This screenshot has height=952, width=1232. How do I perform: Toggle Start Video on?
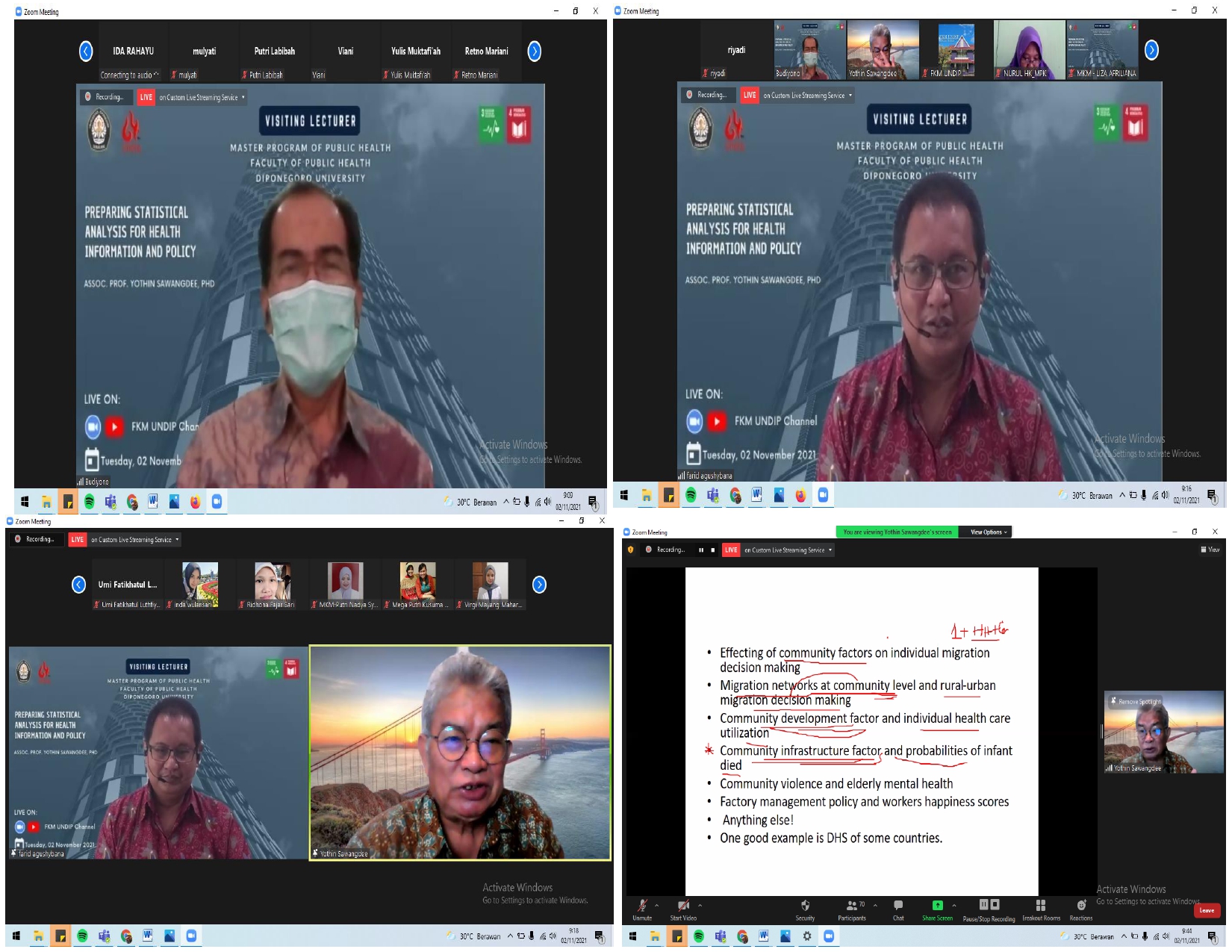(x=683, y=909)
